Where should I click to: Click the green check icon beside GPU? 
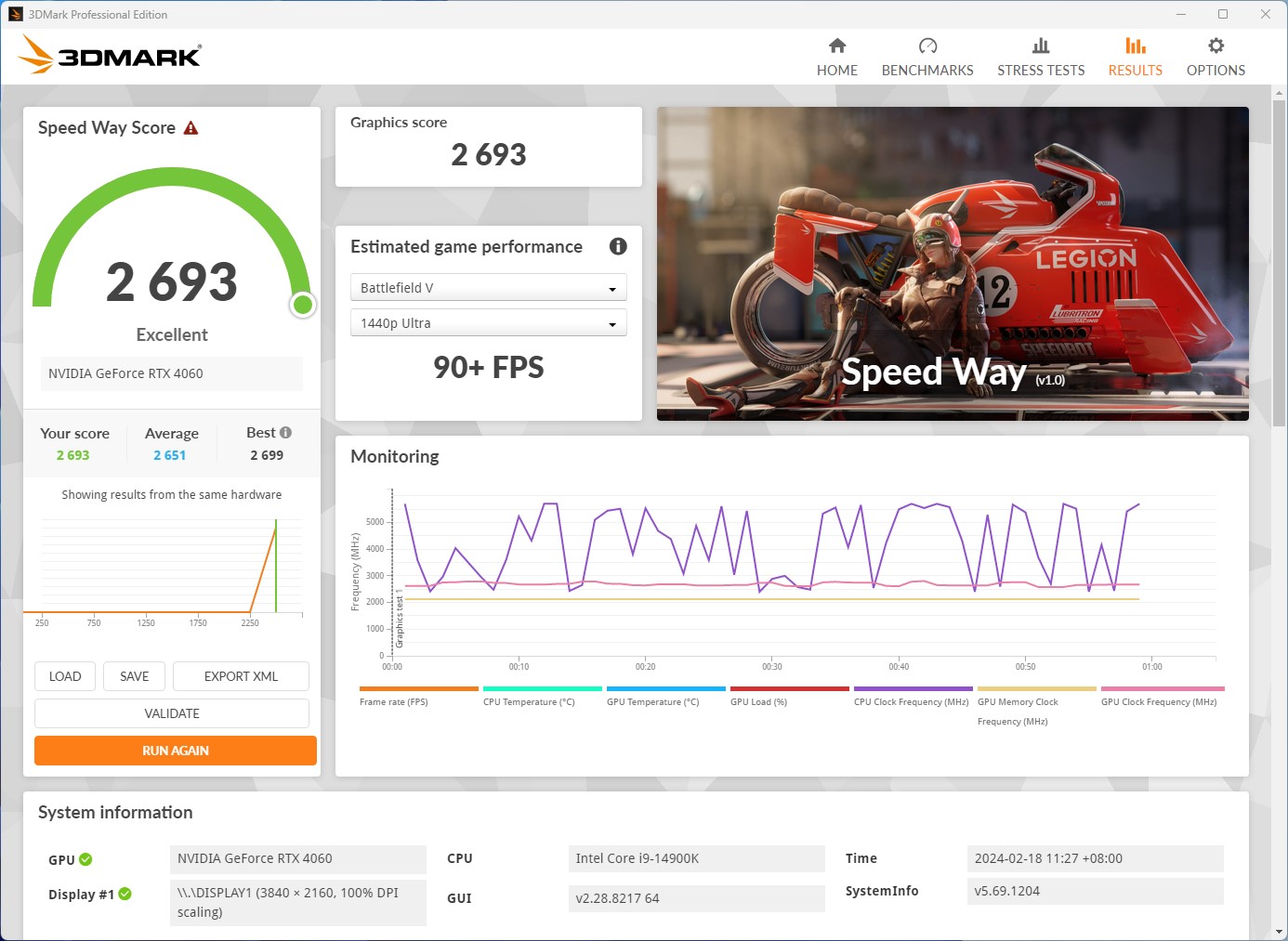tap(85, 859)
